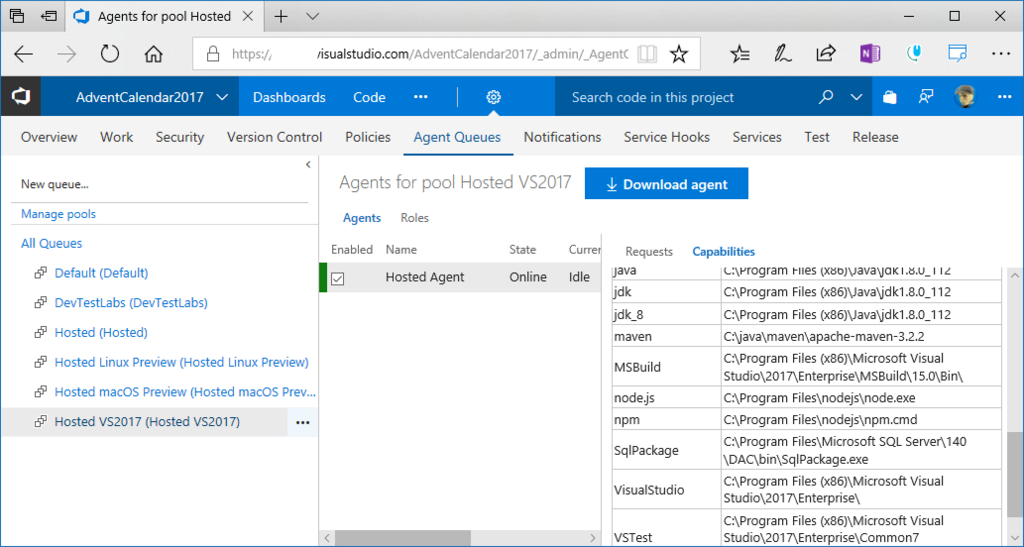Viewport: 1024px width, 547px height.
Task: Toggle Hosted Agent enabled checkbox
Action: tap(338, 279)
